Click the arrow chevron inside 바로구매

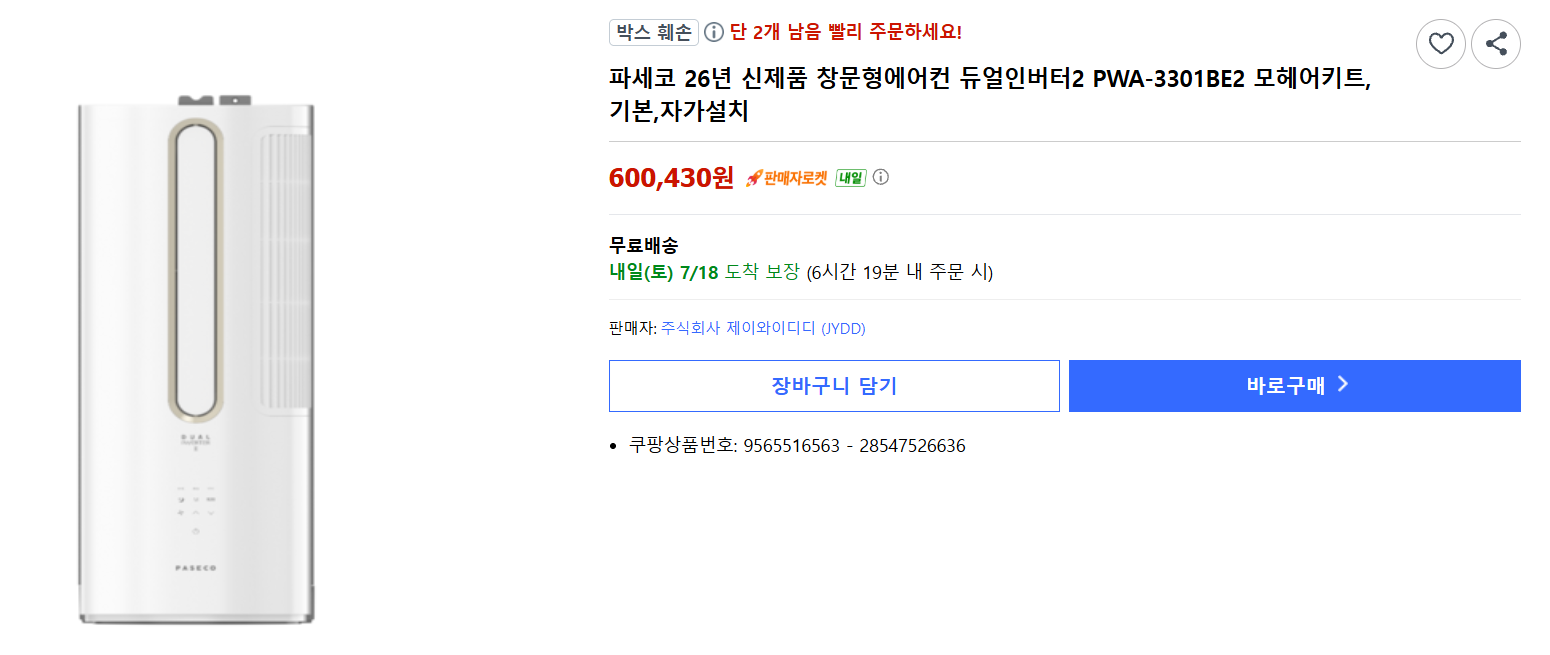[x=1343, y=385]
